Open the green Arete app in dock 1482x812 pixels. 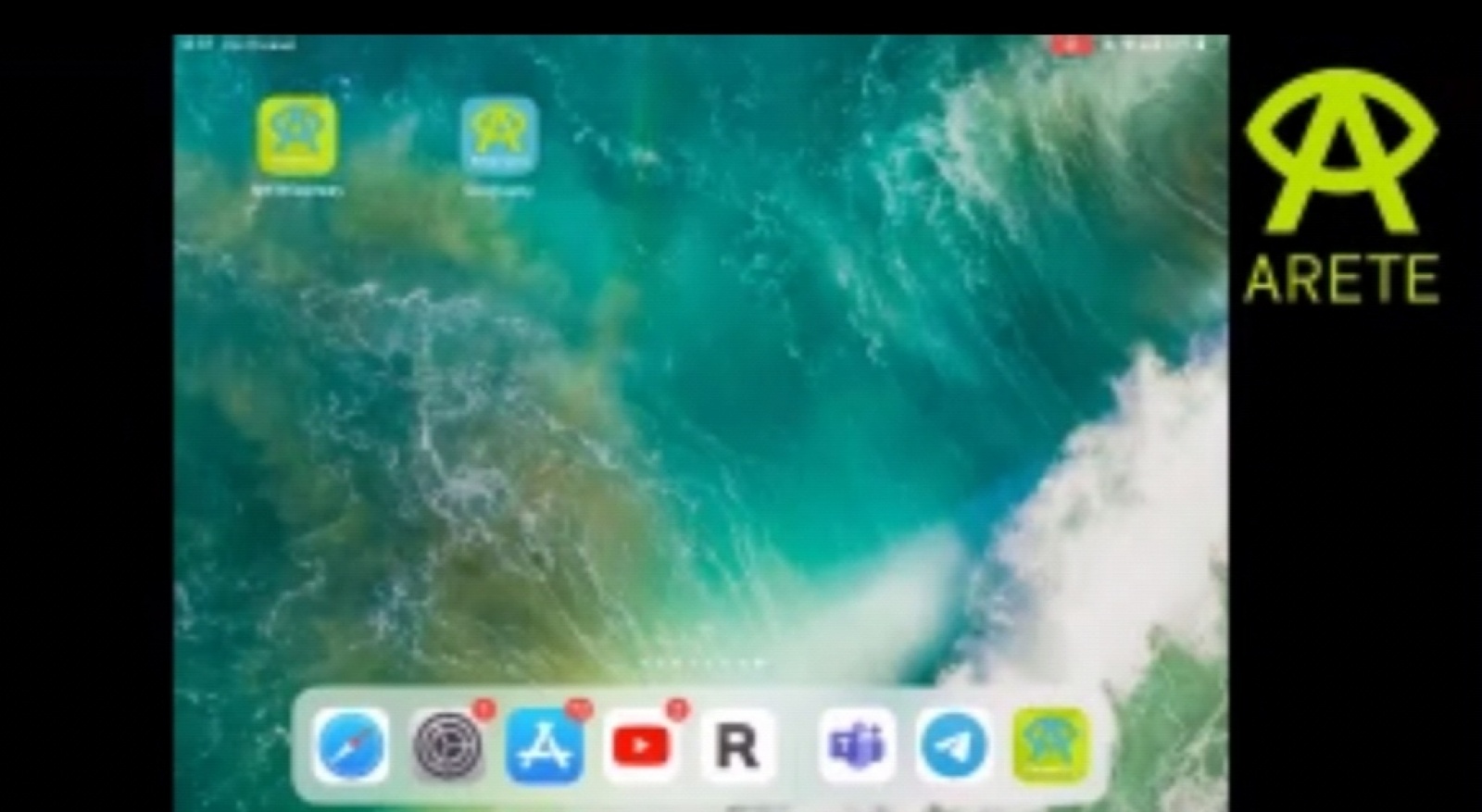[x=1049, y=744]
